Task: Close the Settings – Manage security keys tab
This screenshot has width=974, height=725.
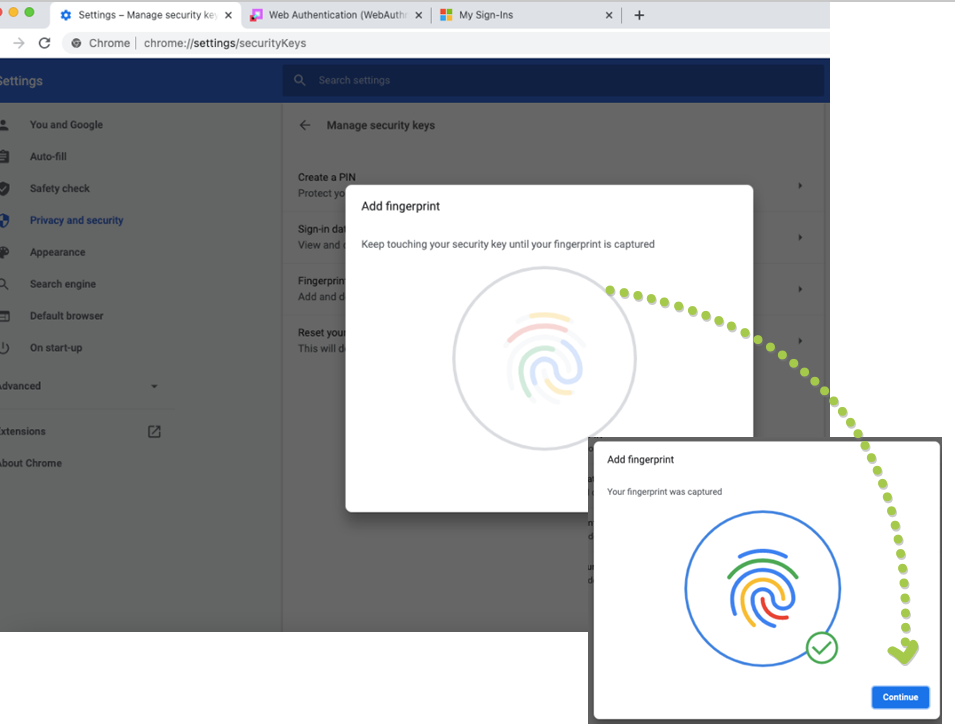Action: click(228, 15)
